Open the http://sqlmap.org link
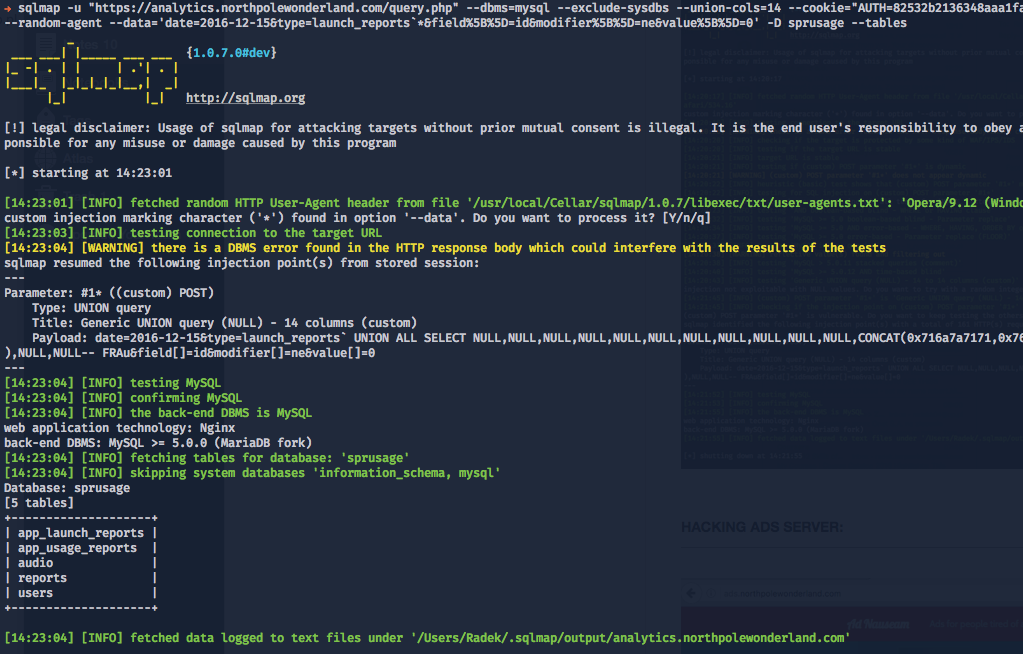Screen dimensions: 1023x654 pos(245,98)
